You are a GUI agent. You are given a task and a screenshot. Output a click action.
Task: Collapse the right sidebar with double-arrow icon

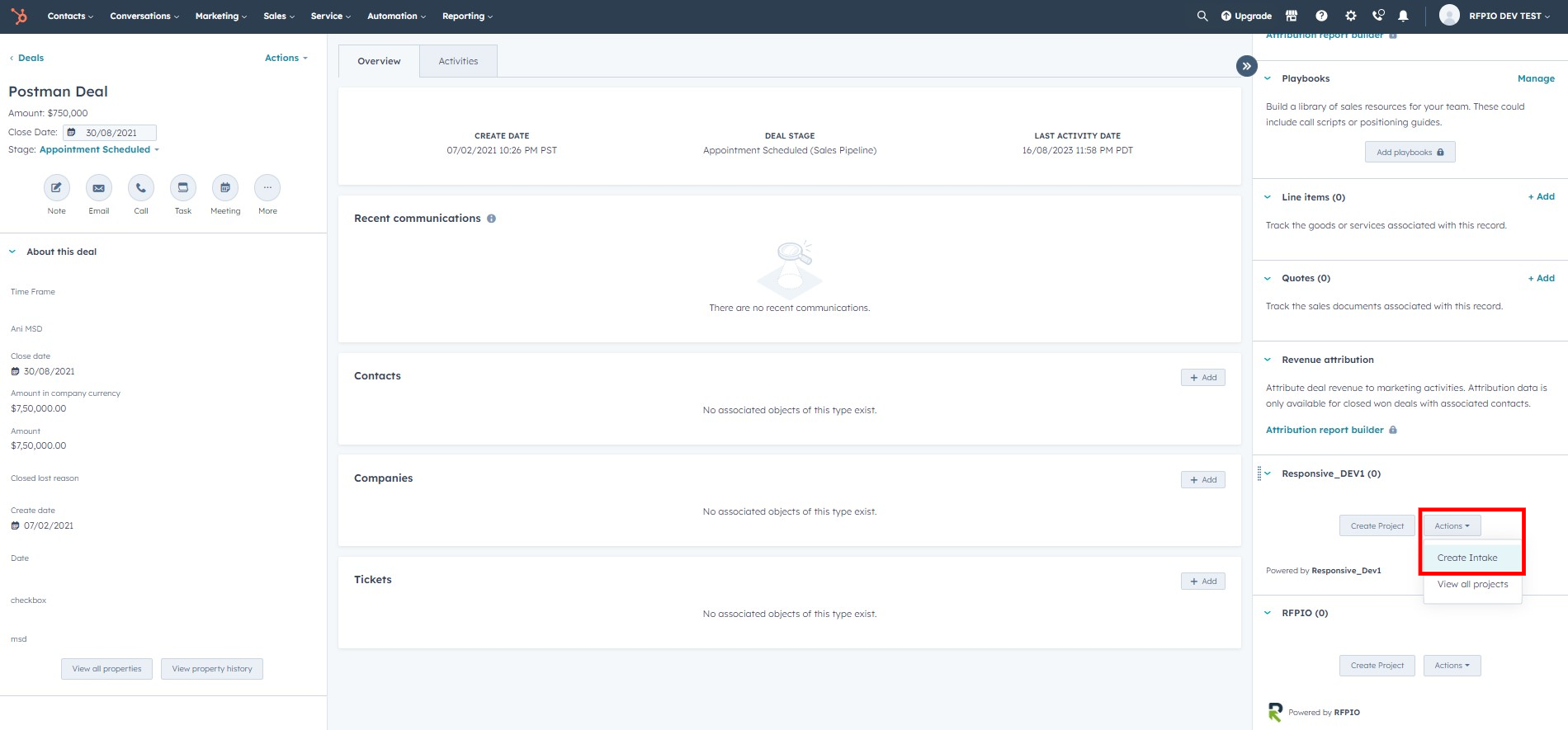1246,66
